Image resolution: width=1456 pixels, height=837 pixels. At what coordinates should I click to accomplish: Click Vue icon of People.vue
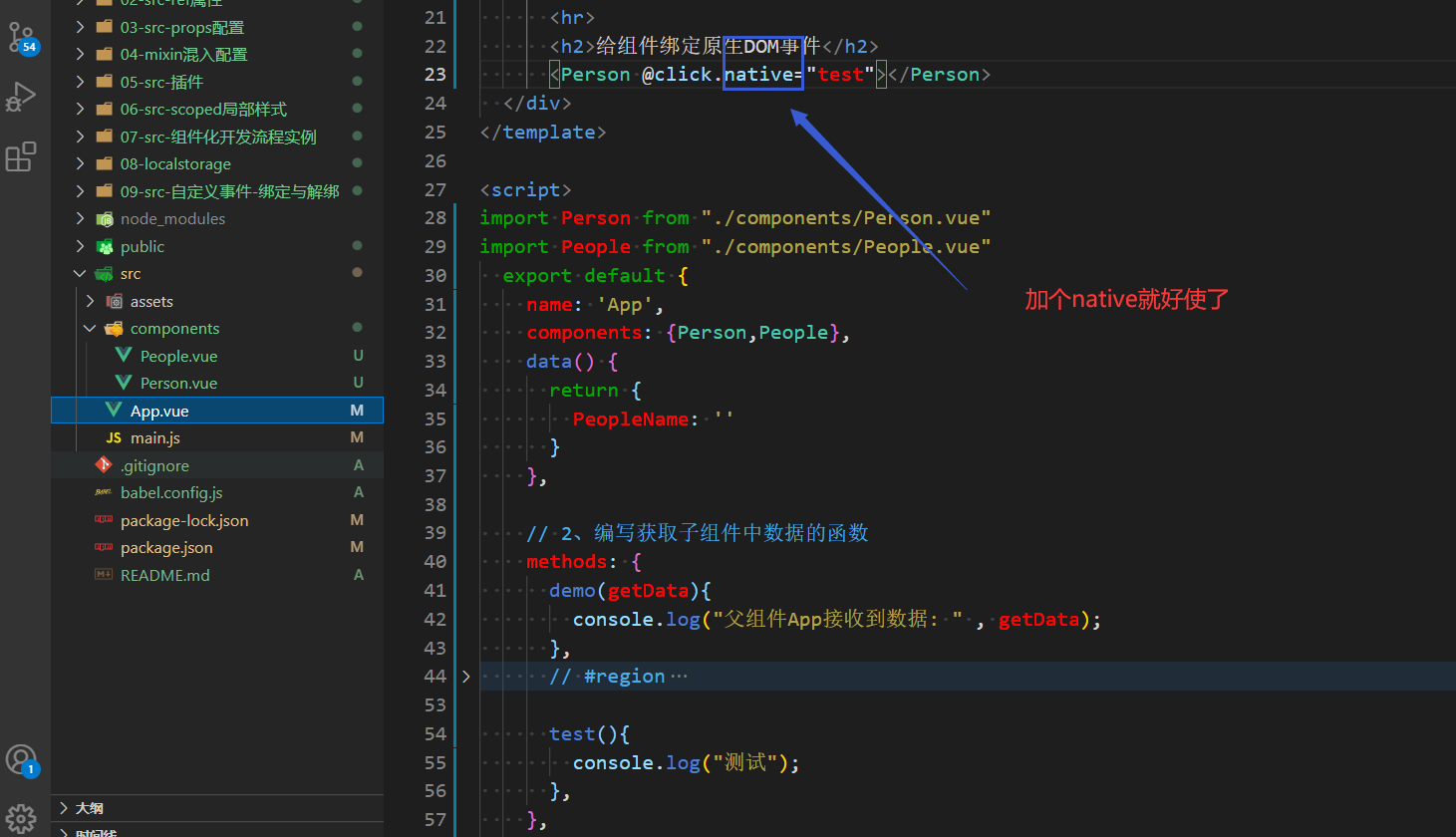pyautogui.click(x=124, y=356)
